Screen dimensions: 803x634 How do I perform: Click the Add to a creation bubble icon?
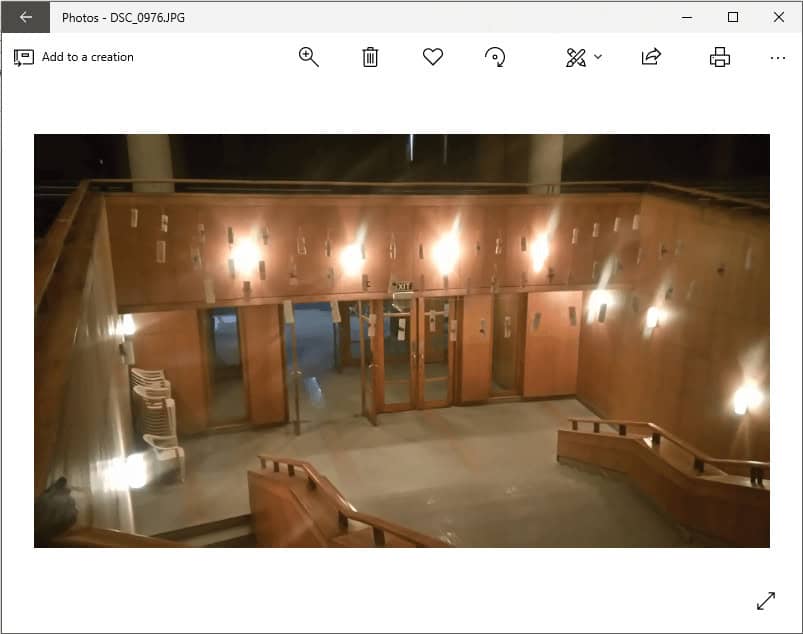click(x=22, y=57)
